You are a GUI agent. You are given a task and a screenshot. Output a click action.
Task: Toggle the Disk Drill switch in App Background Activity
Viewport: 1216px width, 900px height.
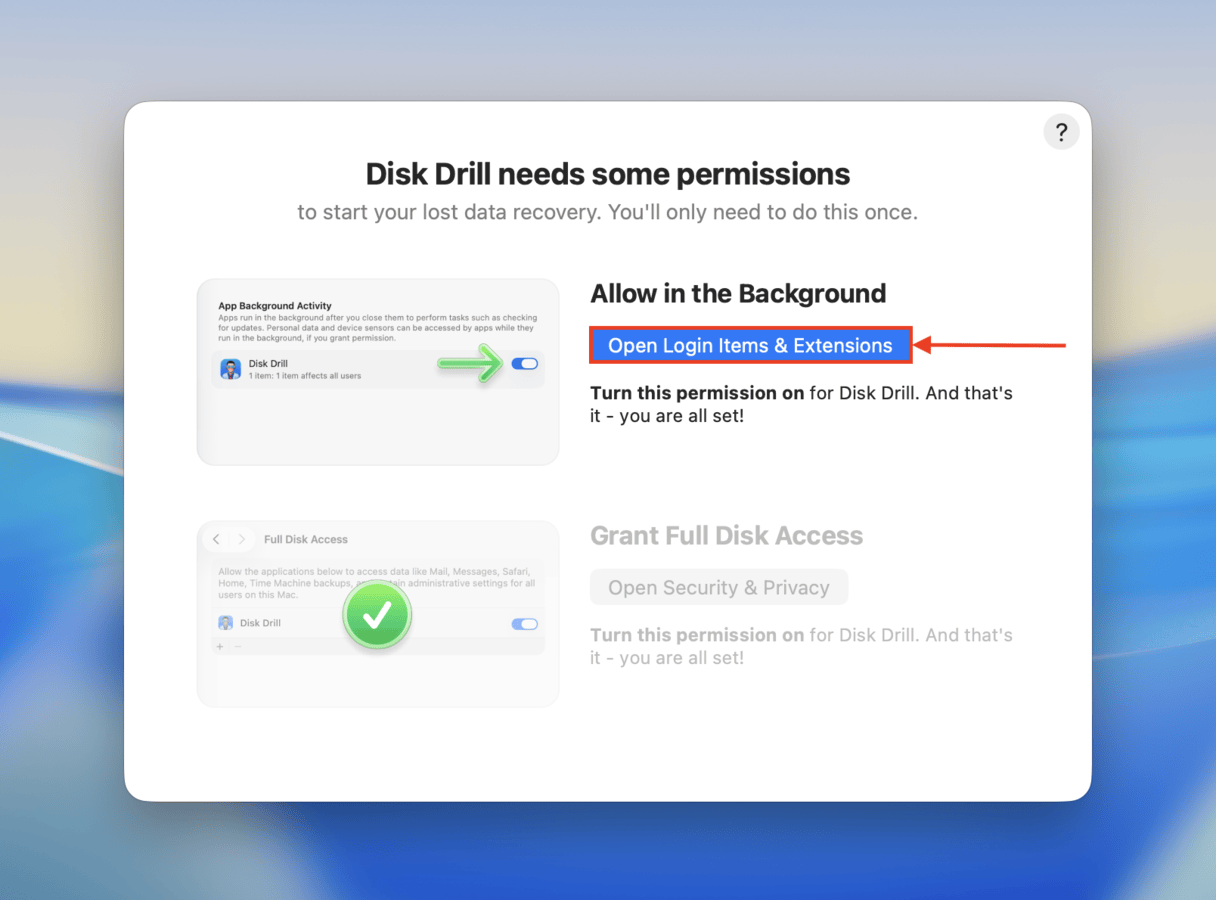(x=524, y=364)
